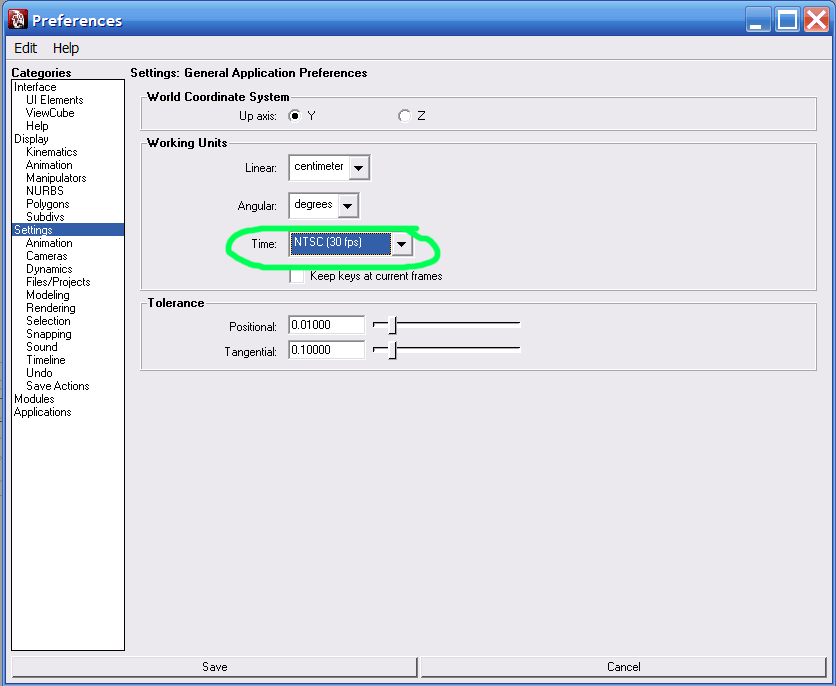The width and height of the screenshot is (836, 686).
Task: Open the Manipulators display category
Action: point(56,178)
